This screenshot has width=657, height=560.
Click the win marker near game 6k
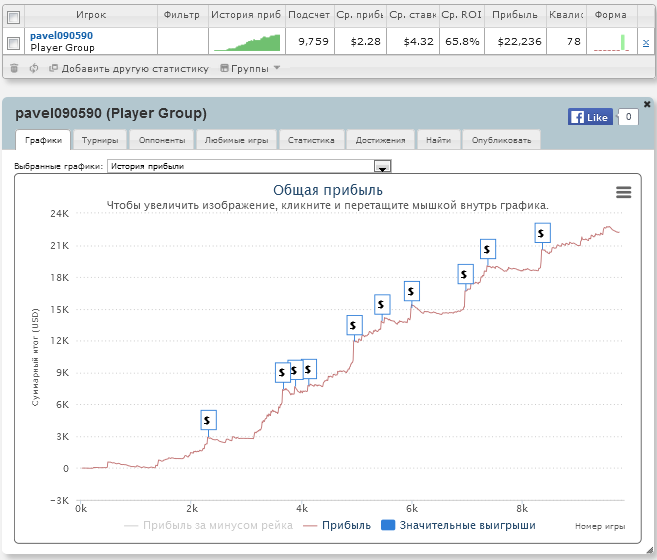click(412, 291)
